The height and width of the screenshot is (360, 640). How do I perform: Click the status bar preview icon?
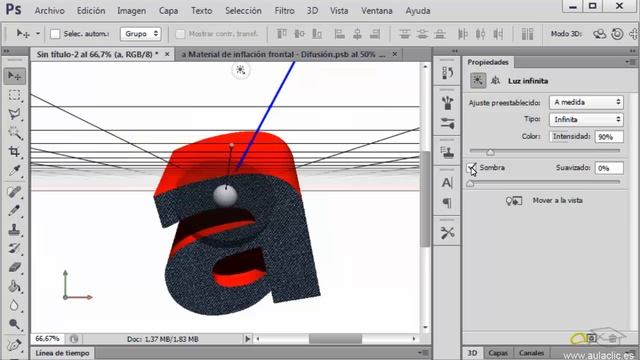(74, 339)
